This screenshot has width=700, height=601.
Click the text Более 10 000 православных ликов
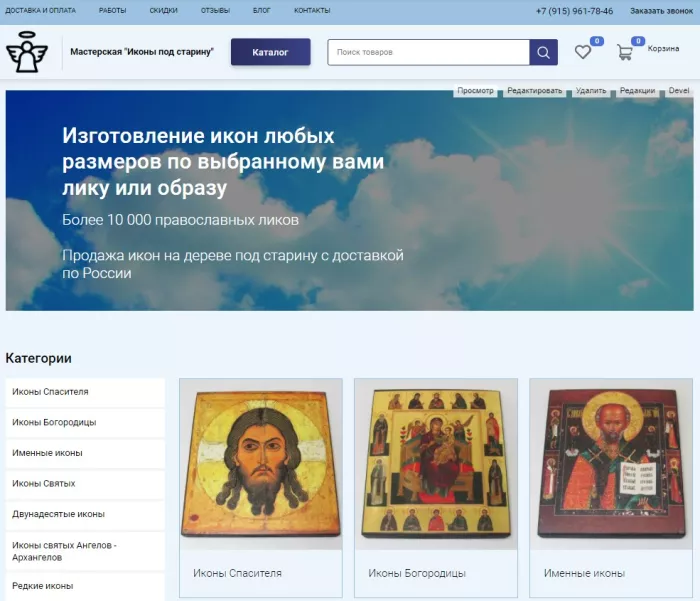180,220
